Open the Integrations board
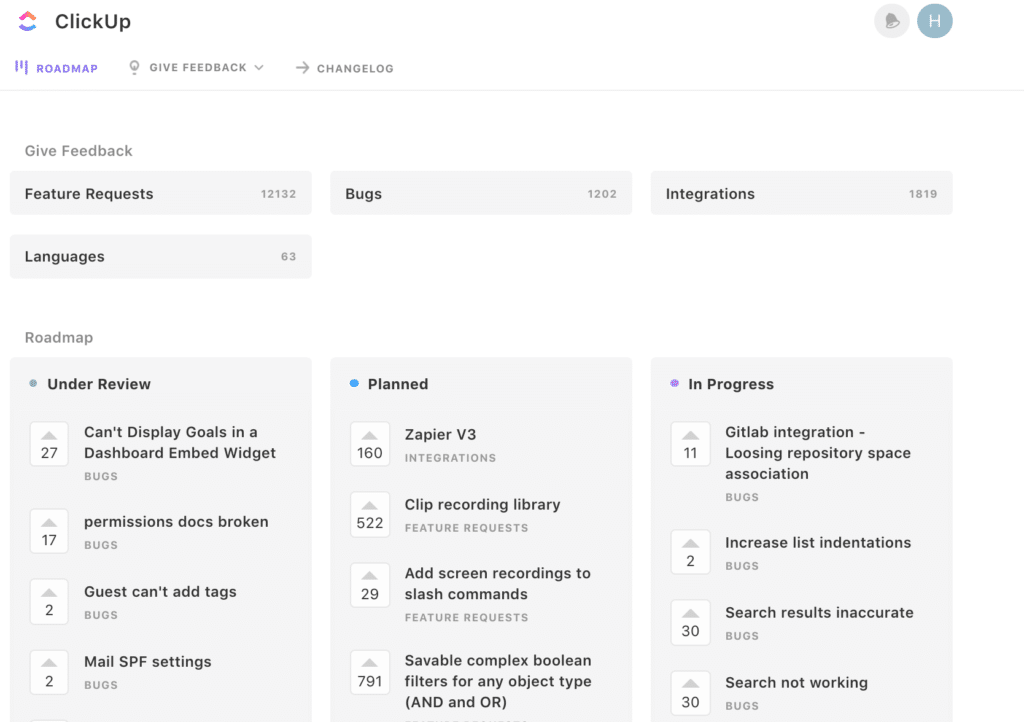The height and width of the screenshot is (722, 1024). click(801, 193)
